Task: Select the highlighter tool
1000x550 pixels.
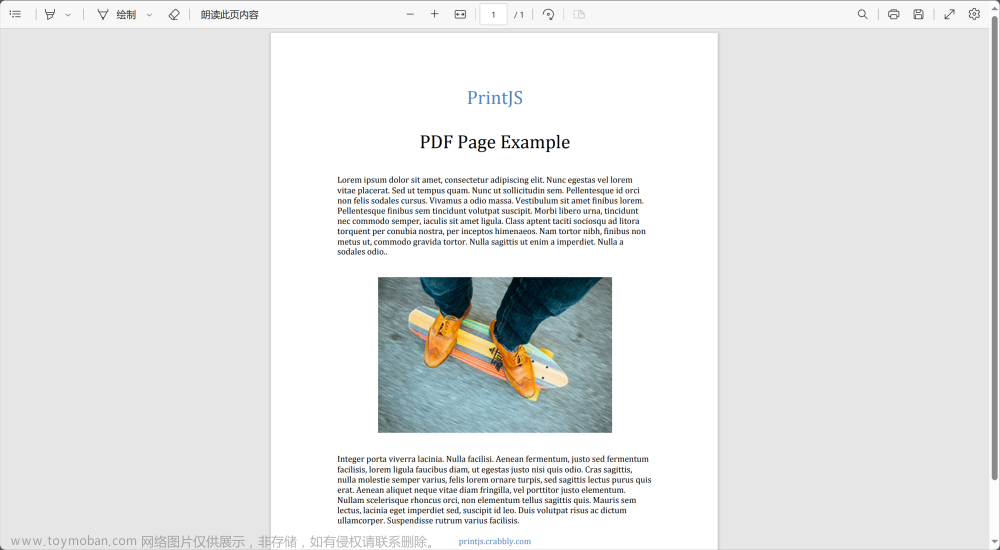Action: [50, 14]
